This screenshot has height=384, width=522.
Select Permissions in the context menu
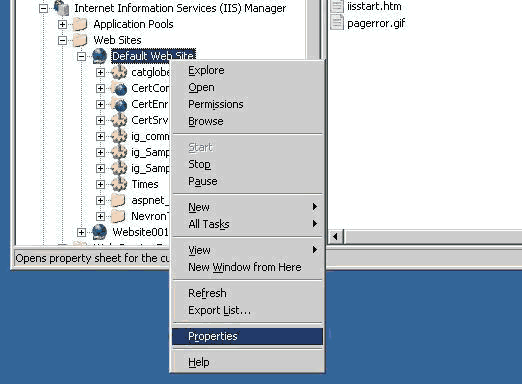click(247, 104)
